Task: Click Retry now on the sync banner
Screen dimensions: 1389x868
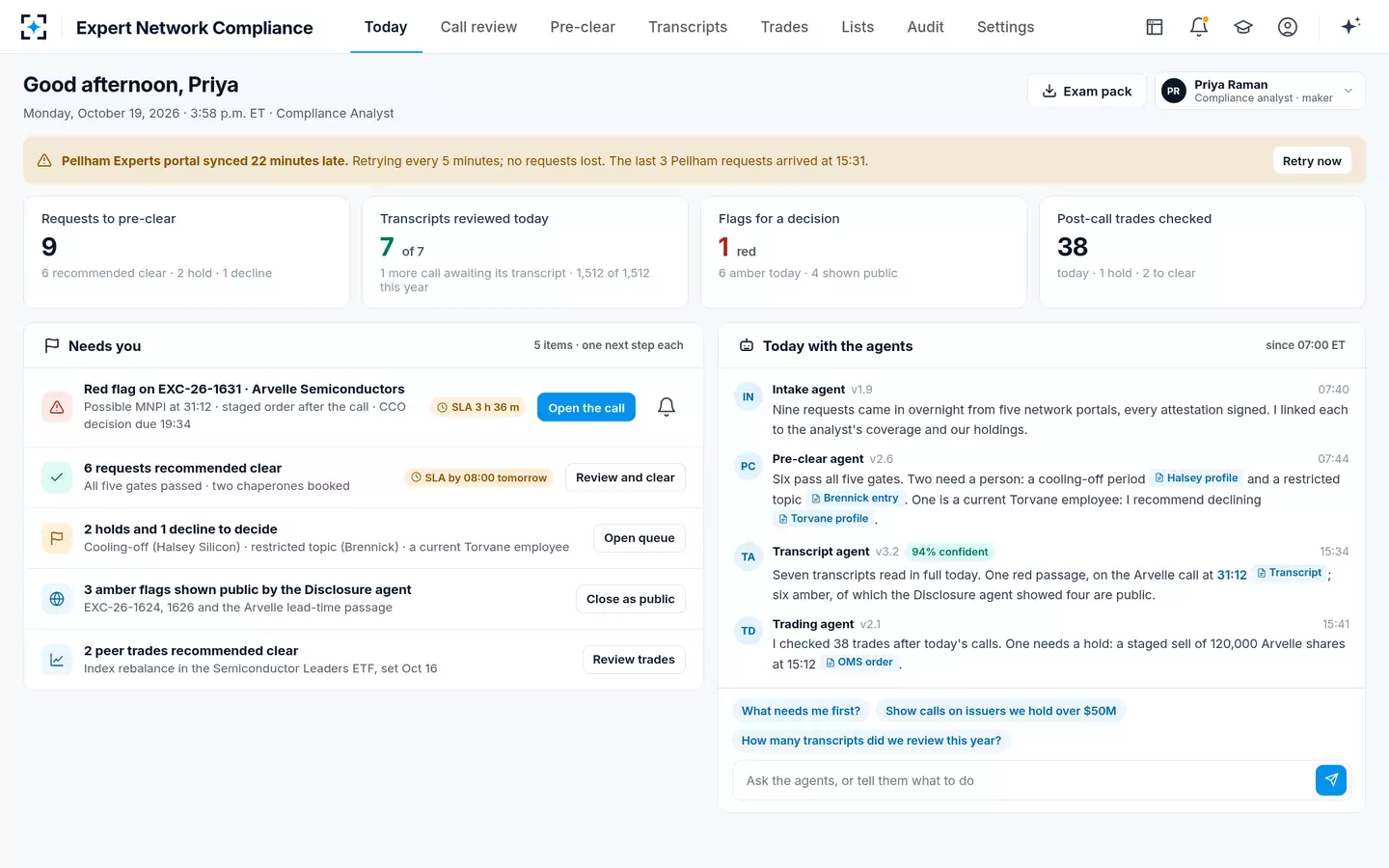Action: (x=1312, y=161)
